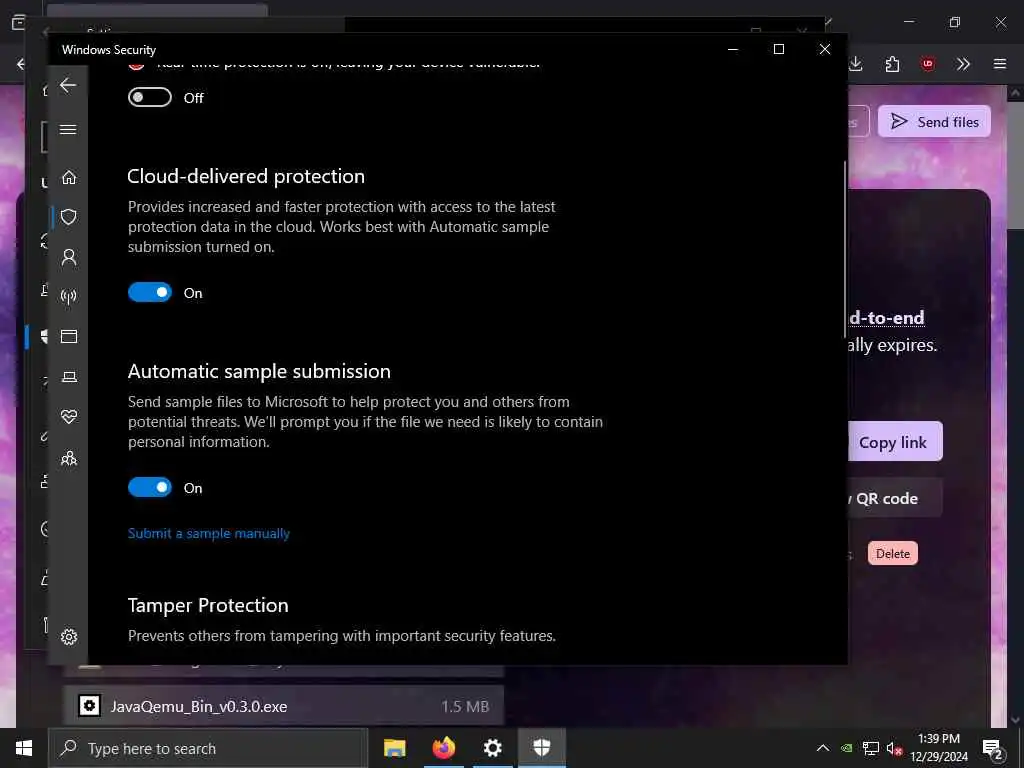The image size is (1024, 768).
Task: Turn off Cloud-delivered protection toggle
Action: pos(150,292)
